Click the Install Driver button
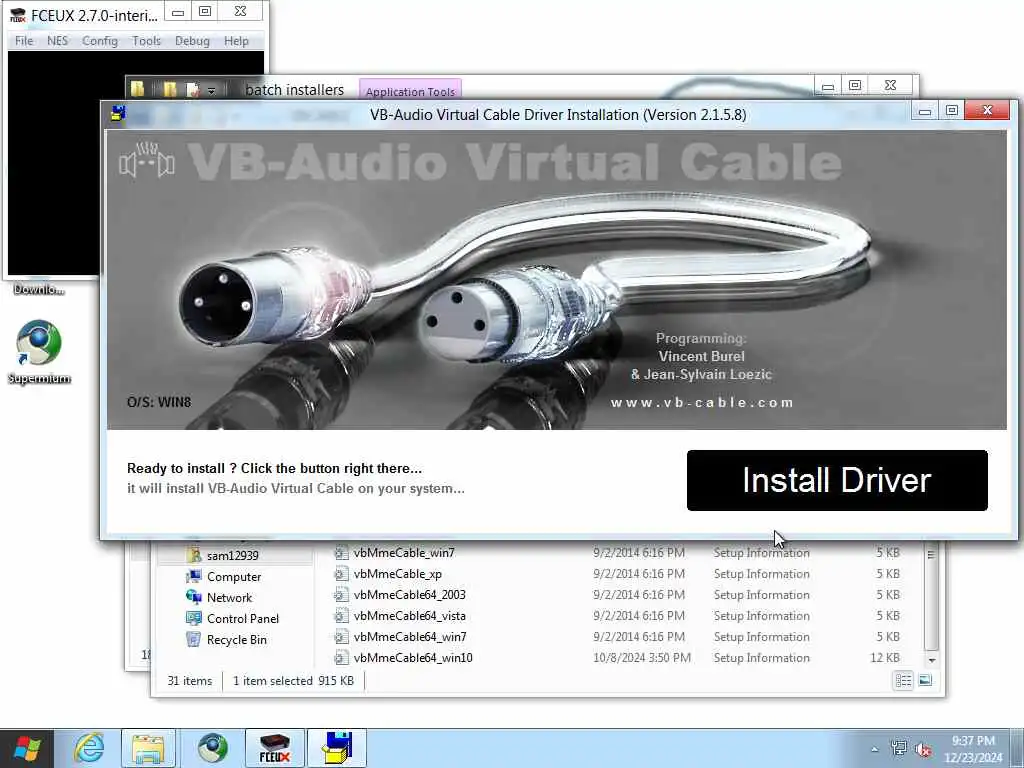Image resolution: width=1024 pixels, height=768 pixels. (837, 480)
